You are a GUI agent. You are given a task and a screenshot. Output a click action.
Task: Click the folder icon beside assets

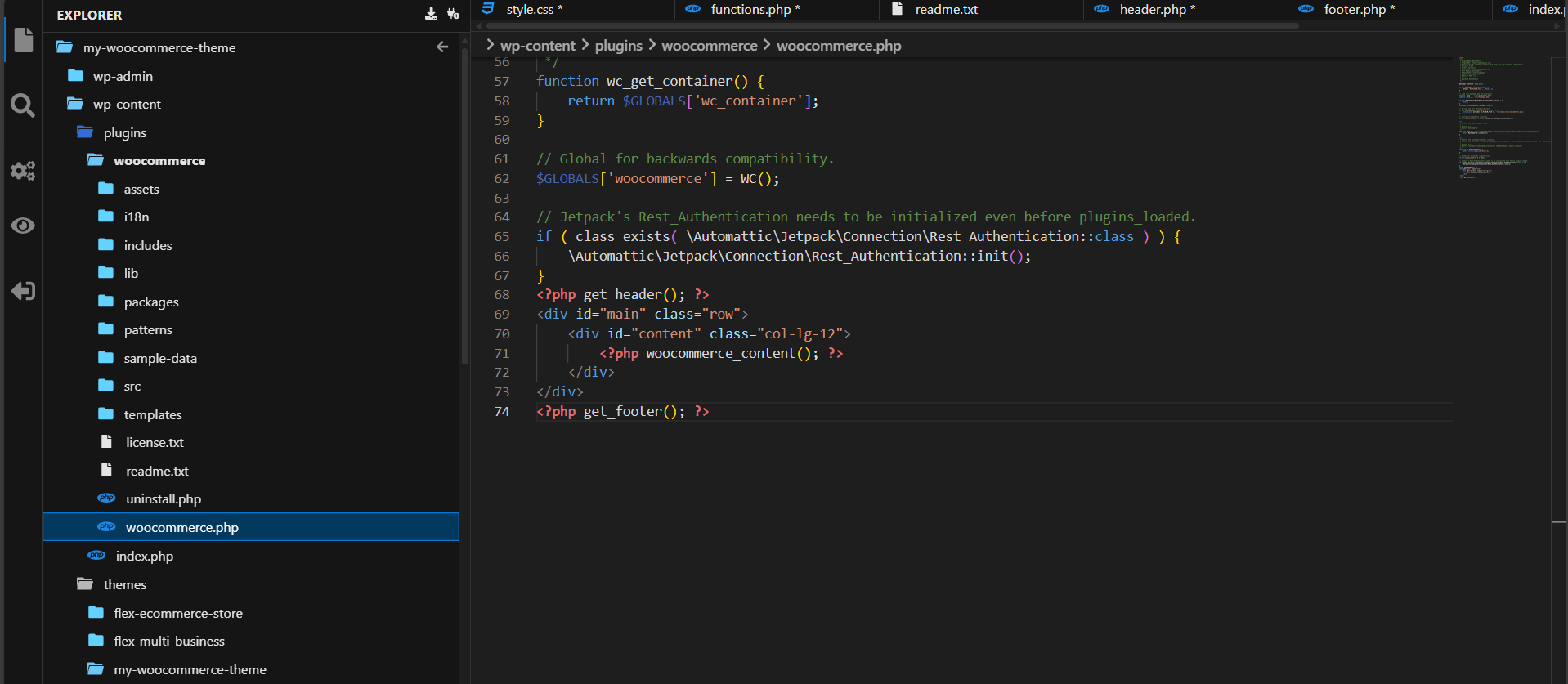click(105, 188)
